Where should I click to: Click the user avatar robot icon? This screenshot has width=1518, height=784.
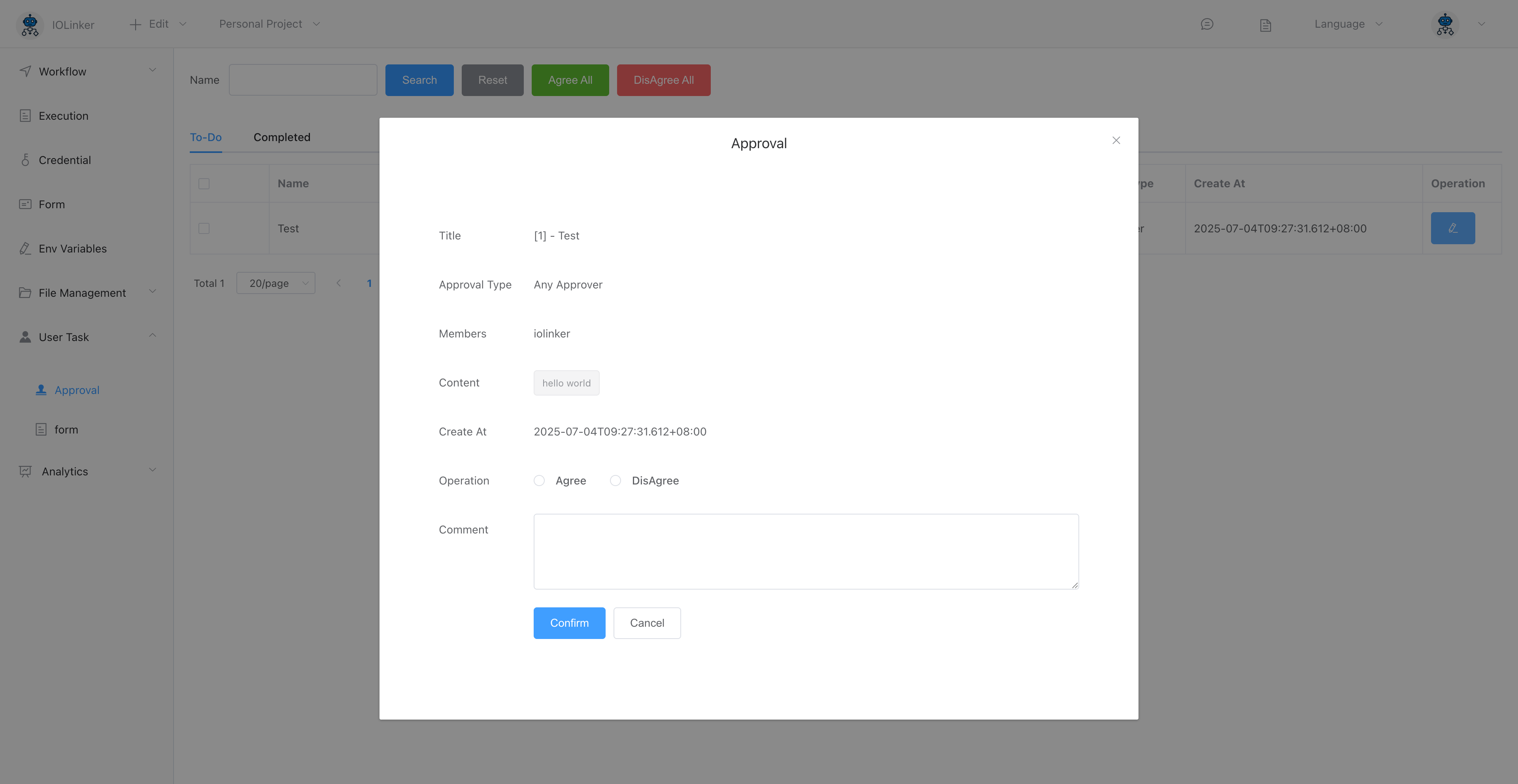(1445, 25)
